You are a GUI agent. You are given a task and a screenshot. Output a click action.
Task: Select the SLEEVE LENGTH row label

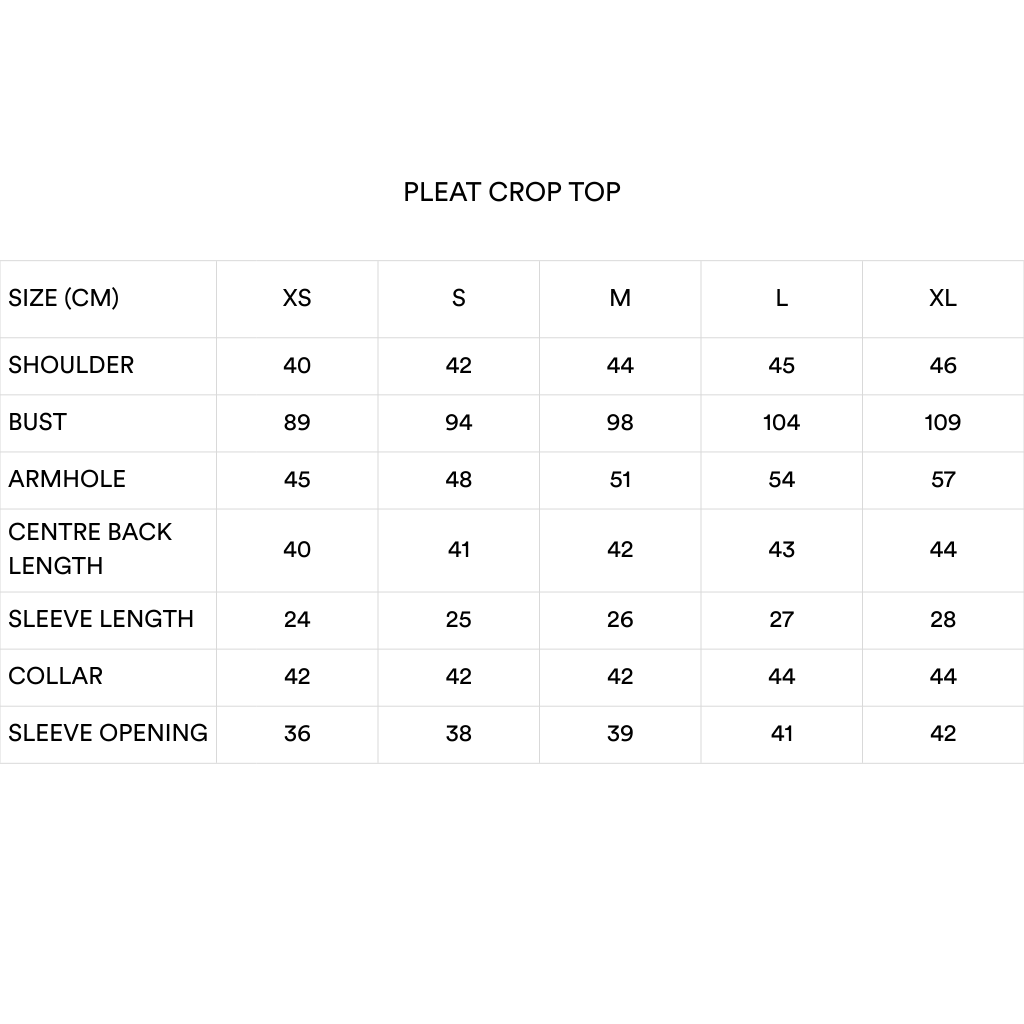coord(101,619)
